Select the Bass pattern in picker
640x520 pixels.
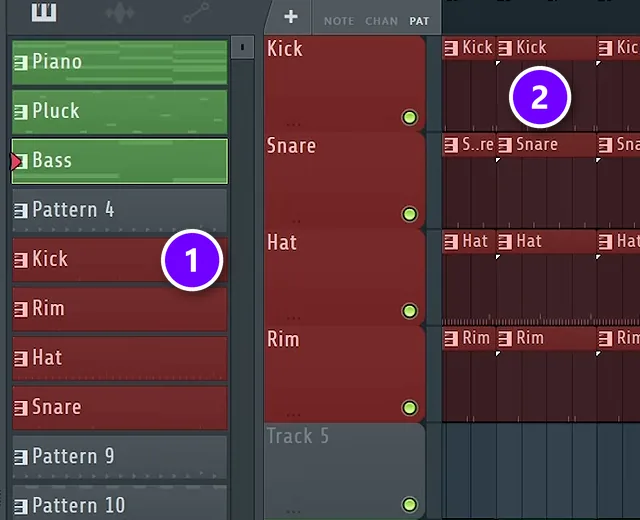pos(120,161)
